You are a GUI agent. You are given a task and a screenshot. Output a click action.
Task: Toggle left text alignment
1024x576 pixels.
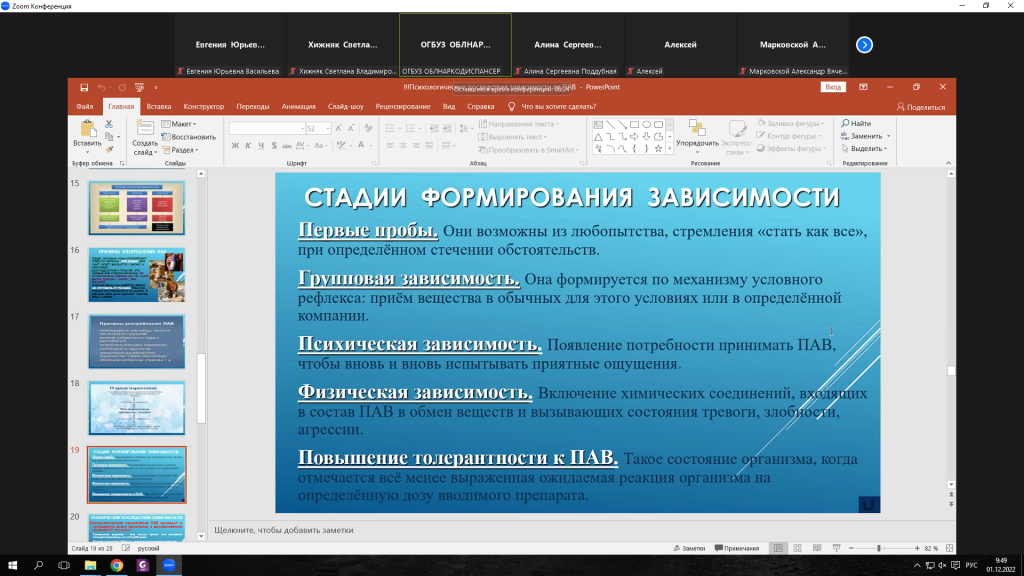click(x=390, y=146)
